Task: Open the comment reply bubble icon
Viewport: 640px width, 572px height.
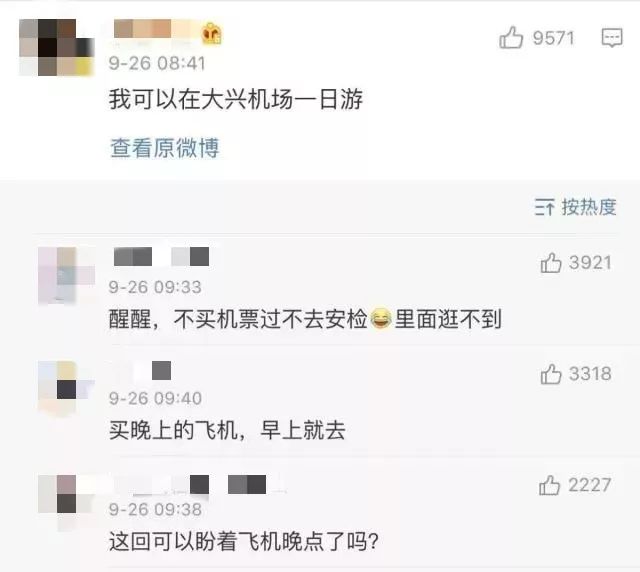Action: 612,38
